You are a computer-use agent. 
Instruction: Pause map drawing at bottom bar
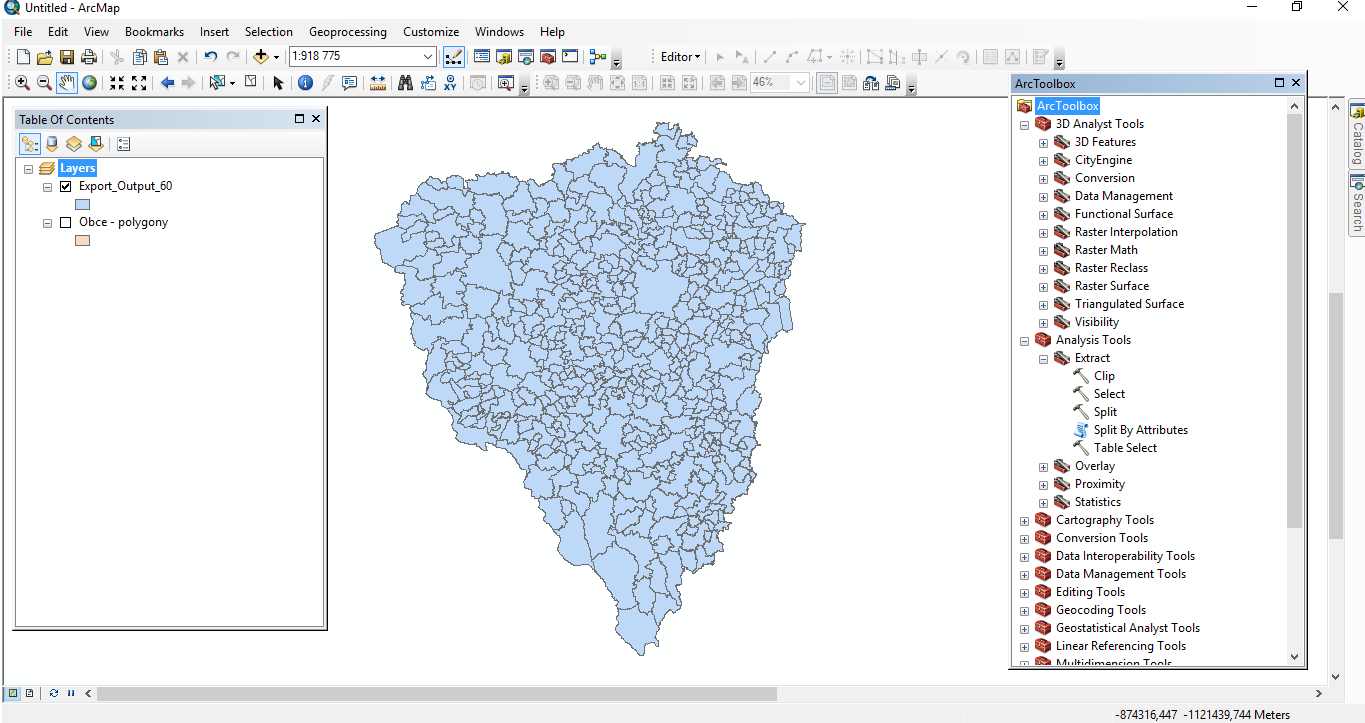pos(71,693)
